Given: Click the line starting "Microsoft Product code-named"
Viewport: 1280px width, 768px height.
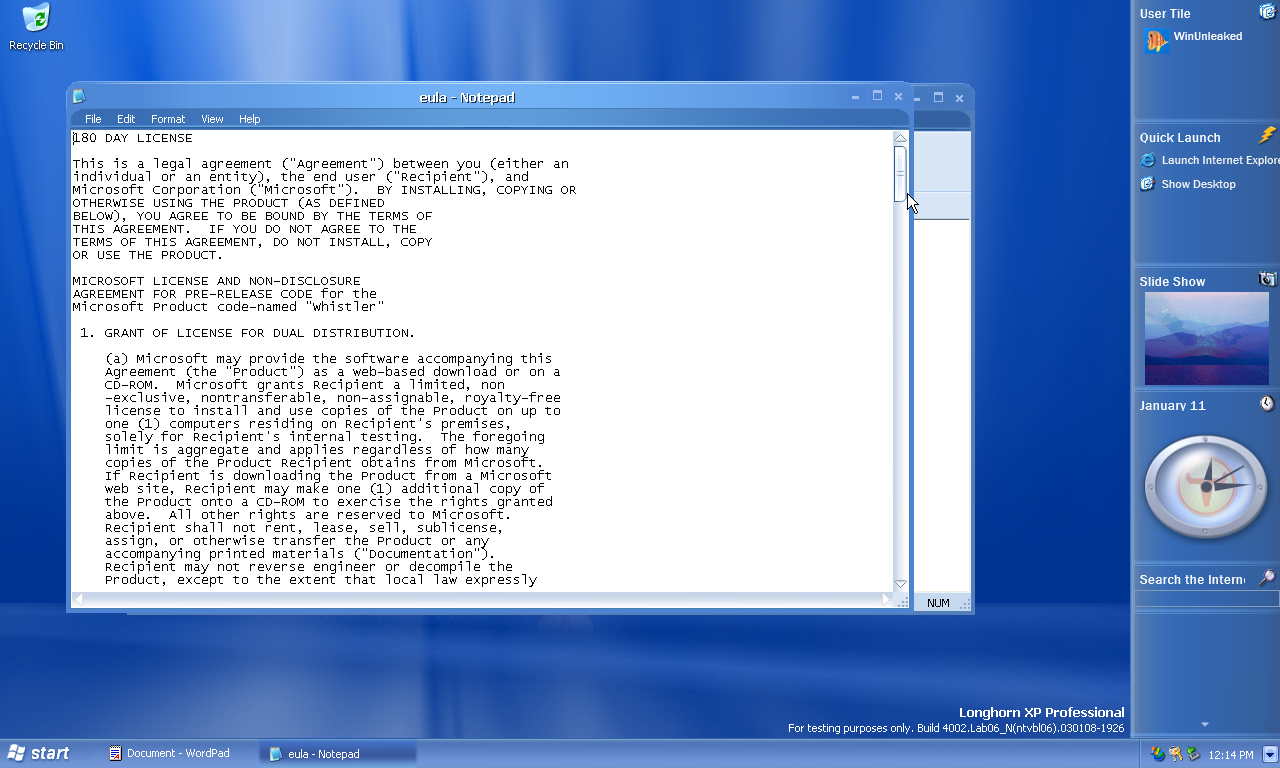Looking at the screenshot, I should tap(228, 307).
